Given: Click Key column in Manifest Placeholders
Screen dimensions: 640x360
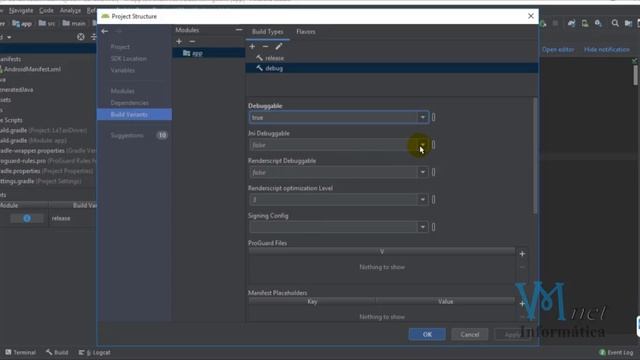Looking at the screenshot, I should pyautogui.click(x=312, y=301).
